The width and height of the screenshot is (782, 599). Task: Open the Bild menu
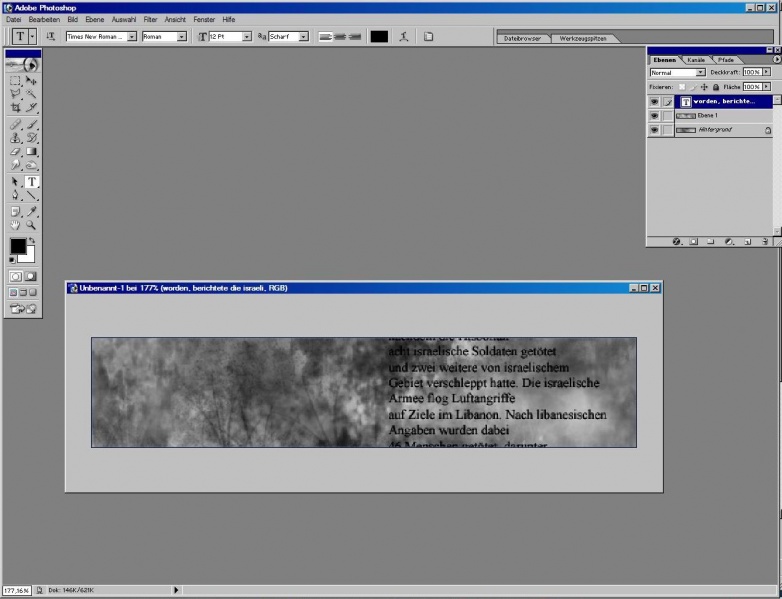(72, 19)
